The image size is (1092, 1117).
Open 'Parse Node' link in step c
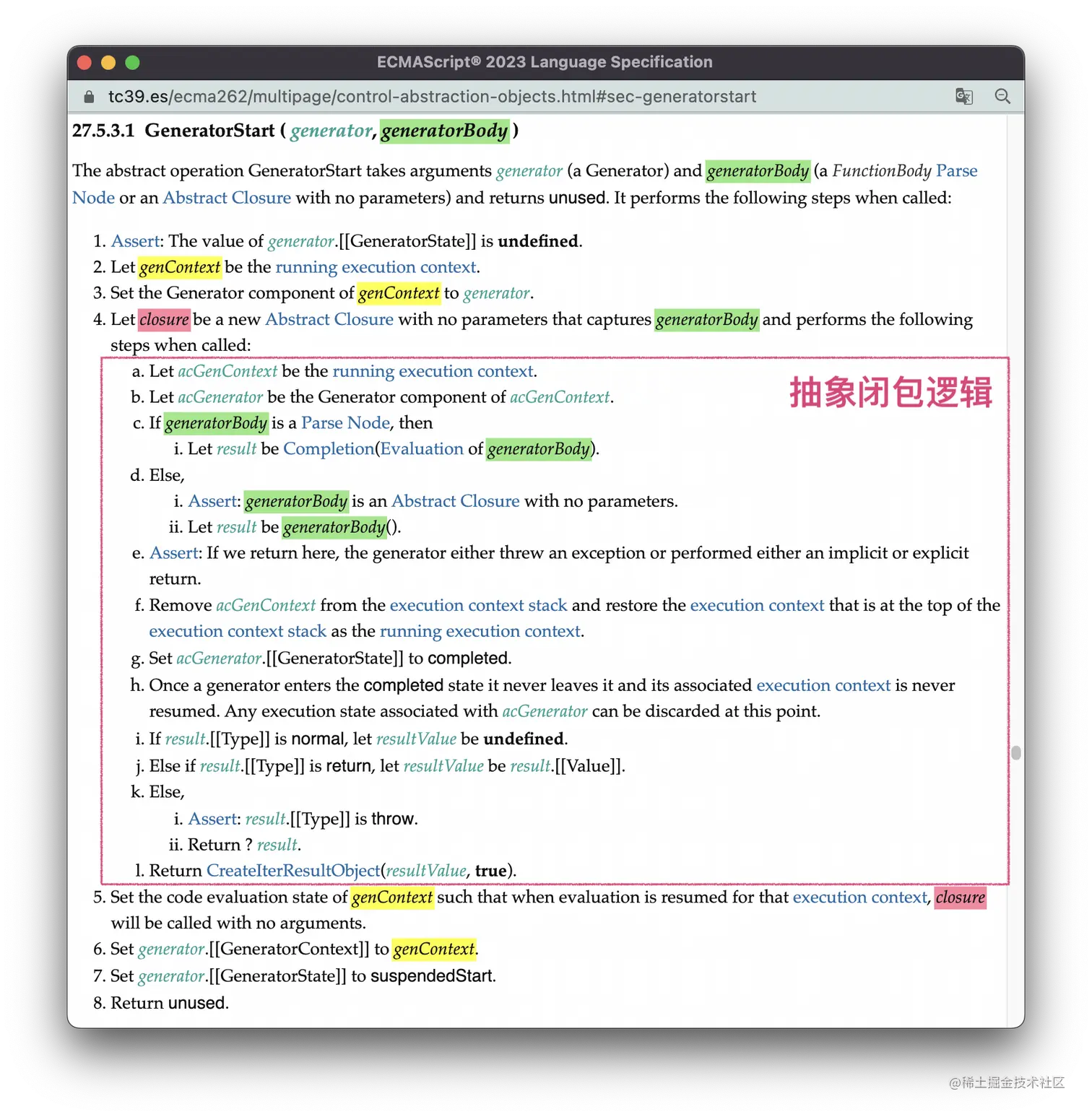(345, 423)
